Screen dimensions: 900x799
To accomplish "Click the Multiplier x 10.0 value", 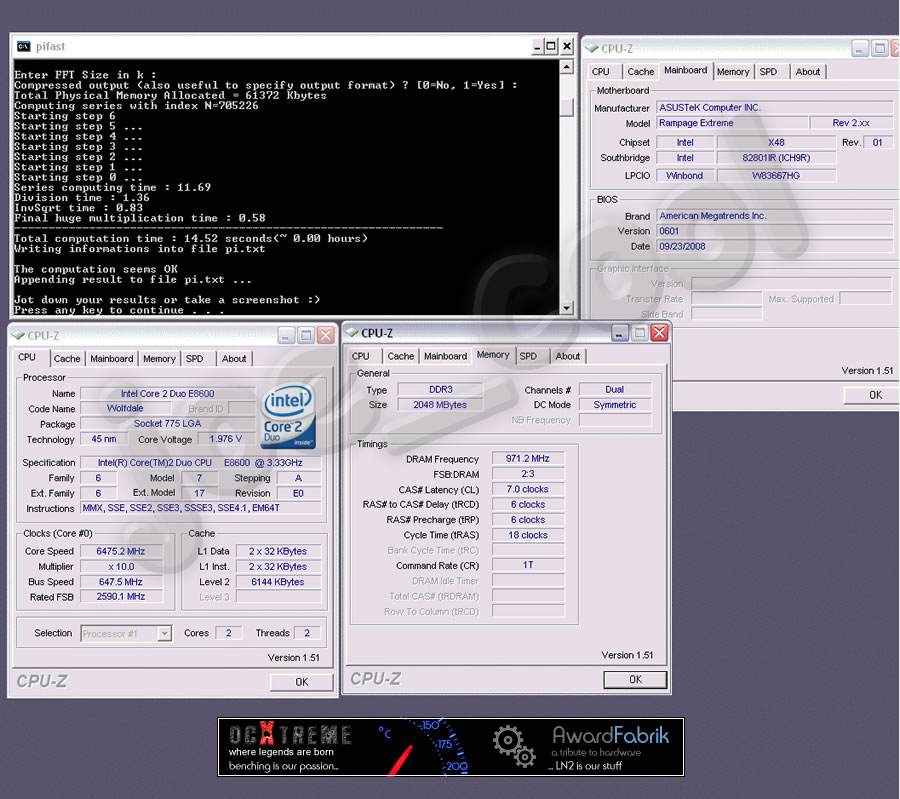I will point(121,567).
